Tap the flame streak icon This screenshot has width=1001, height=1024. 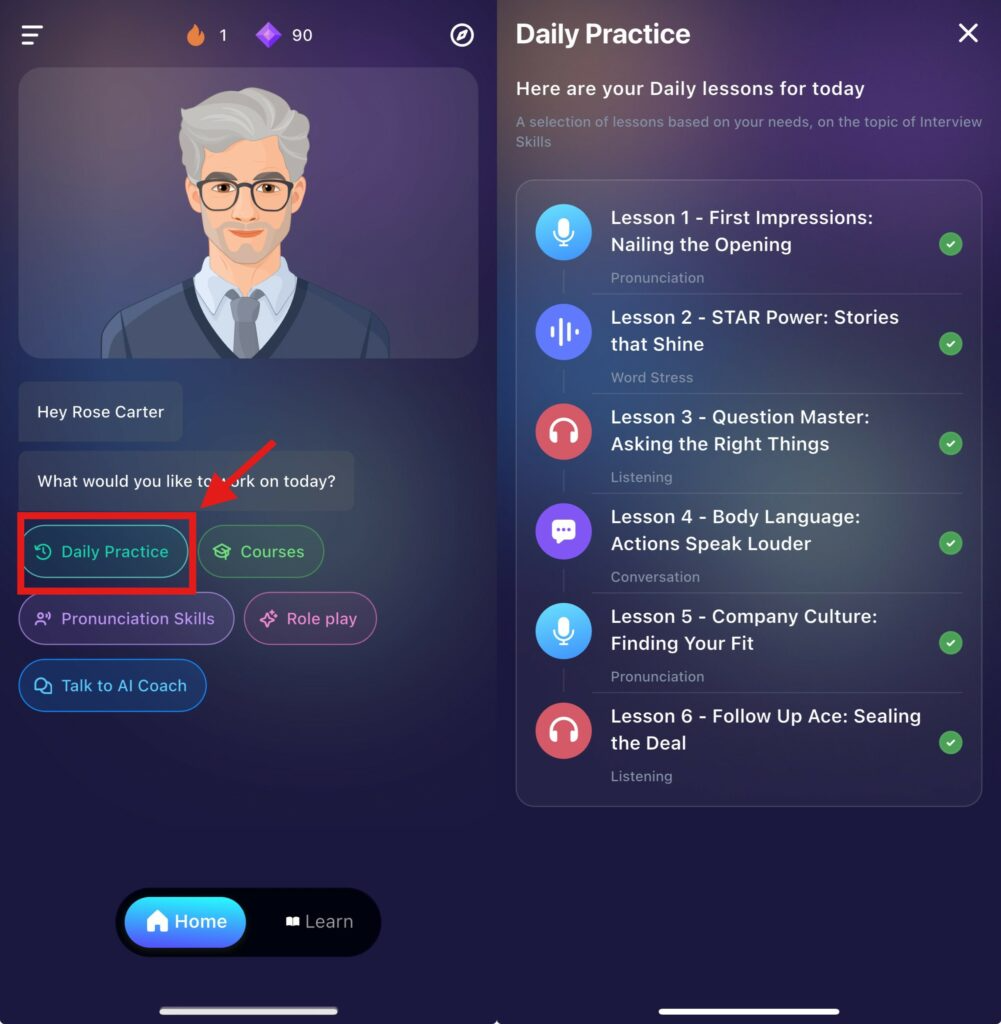(195, 35)
